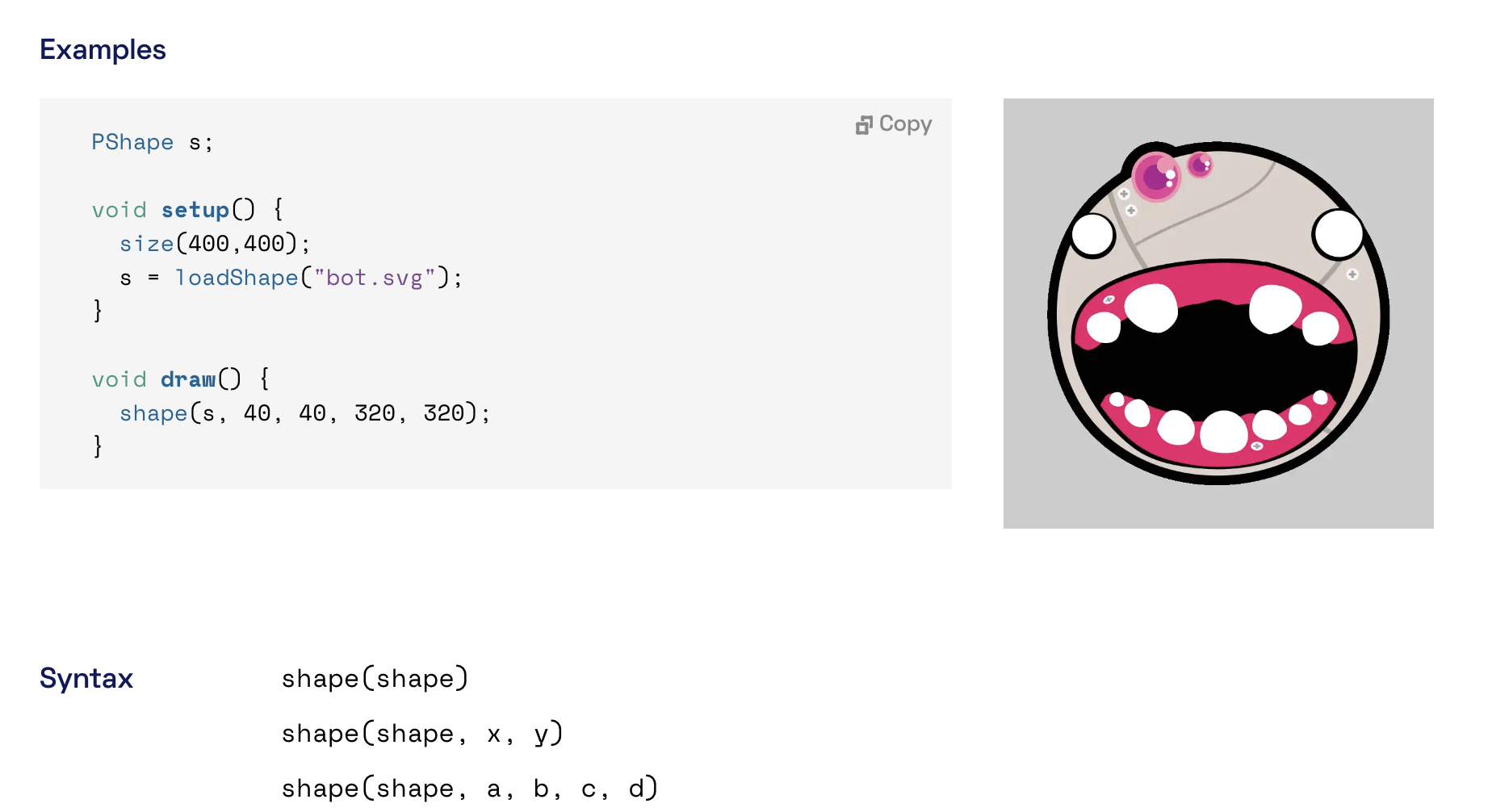
Task: Click the loadShape call in code
Action: point(237,278)
